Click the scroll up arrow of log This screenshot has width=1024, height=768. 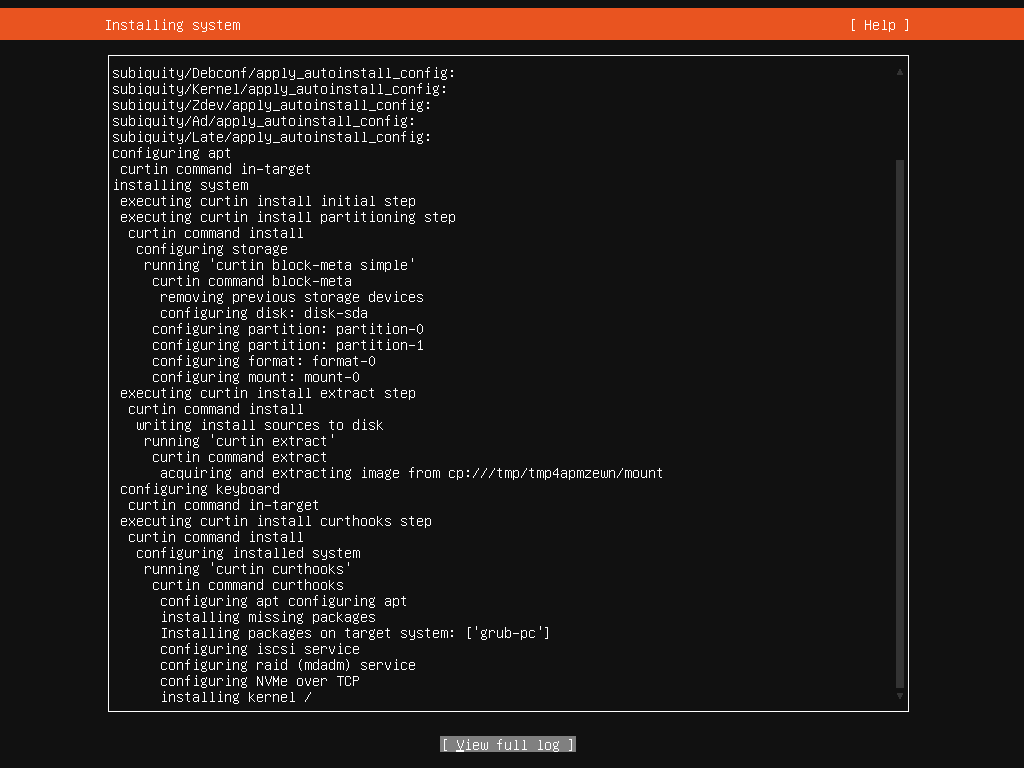pos(900,72)
